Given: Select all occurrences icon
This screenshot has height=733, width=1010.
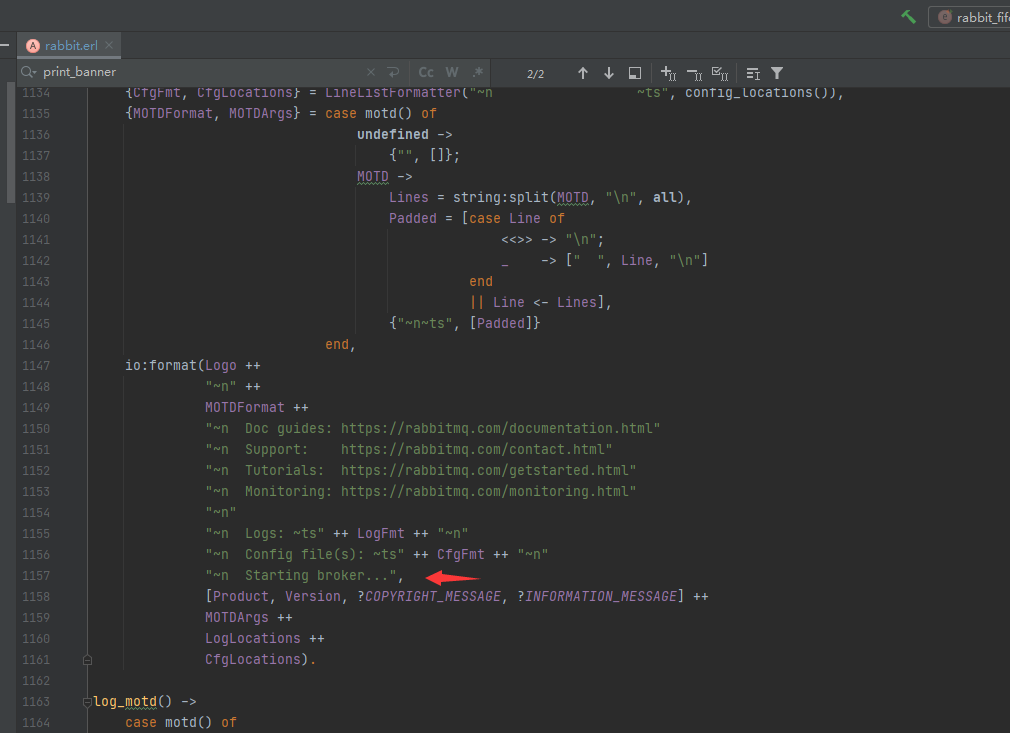Looking at the screenshot, I should (x=719, y=73).
